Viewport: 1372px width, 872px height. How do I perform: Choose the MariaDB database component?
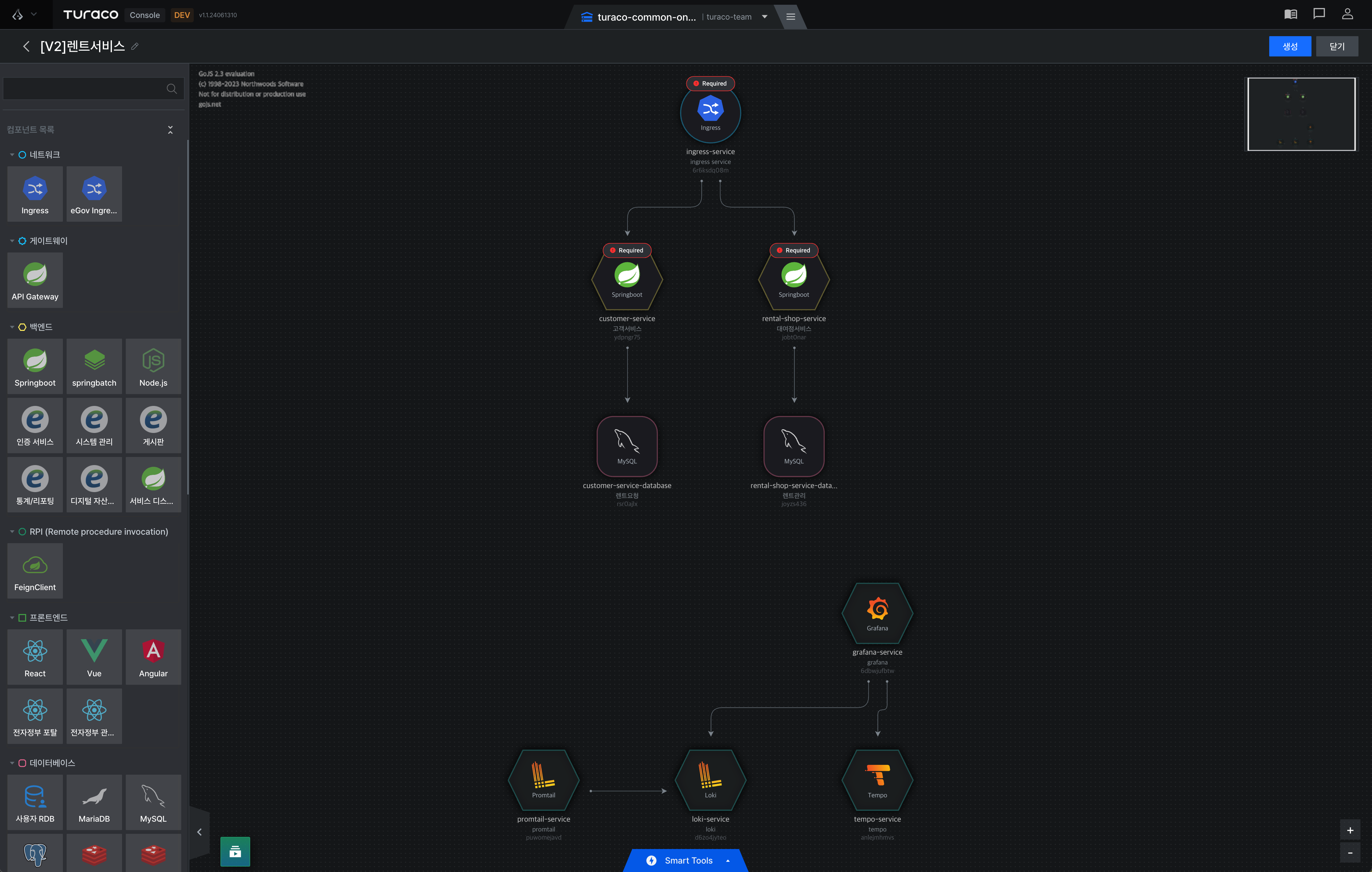coord(94,802)
